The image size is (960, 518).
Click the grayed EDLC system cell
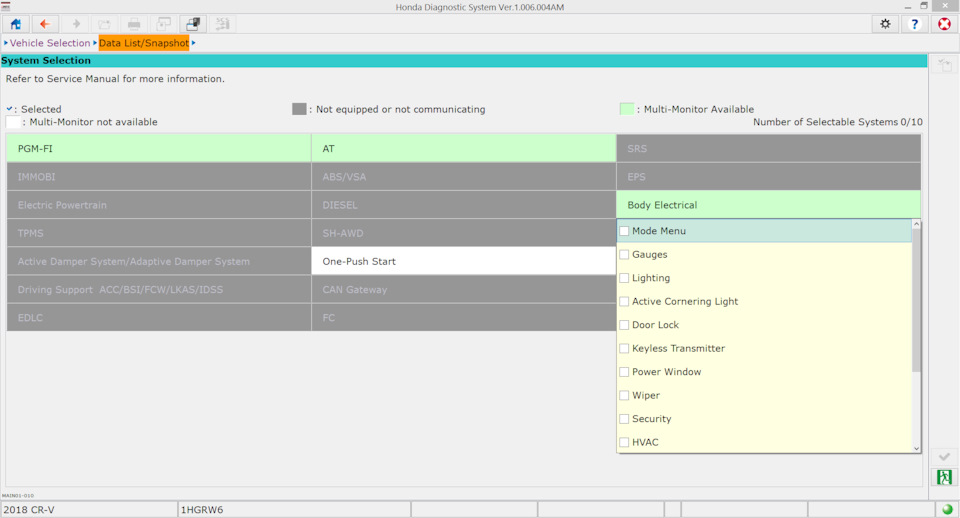(x=159, y=318)
